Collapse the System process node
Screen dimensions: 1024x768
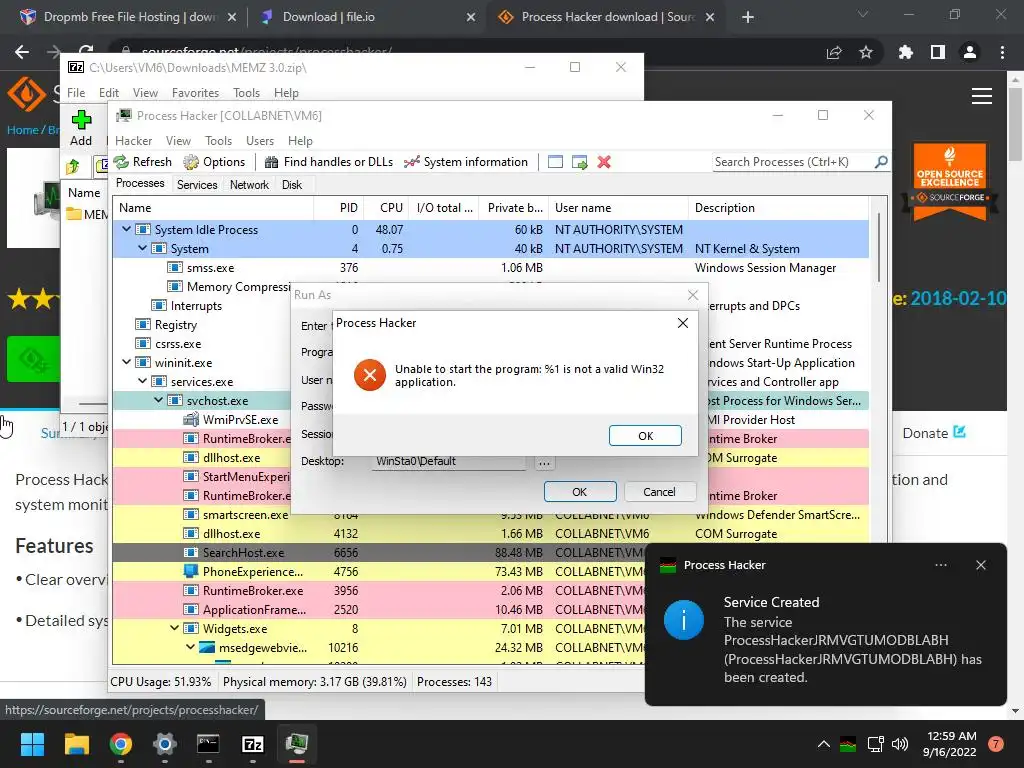(142, 248)
